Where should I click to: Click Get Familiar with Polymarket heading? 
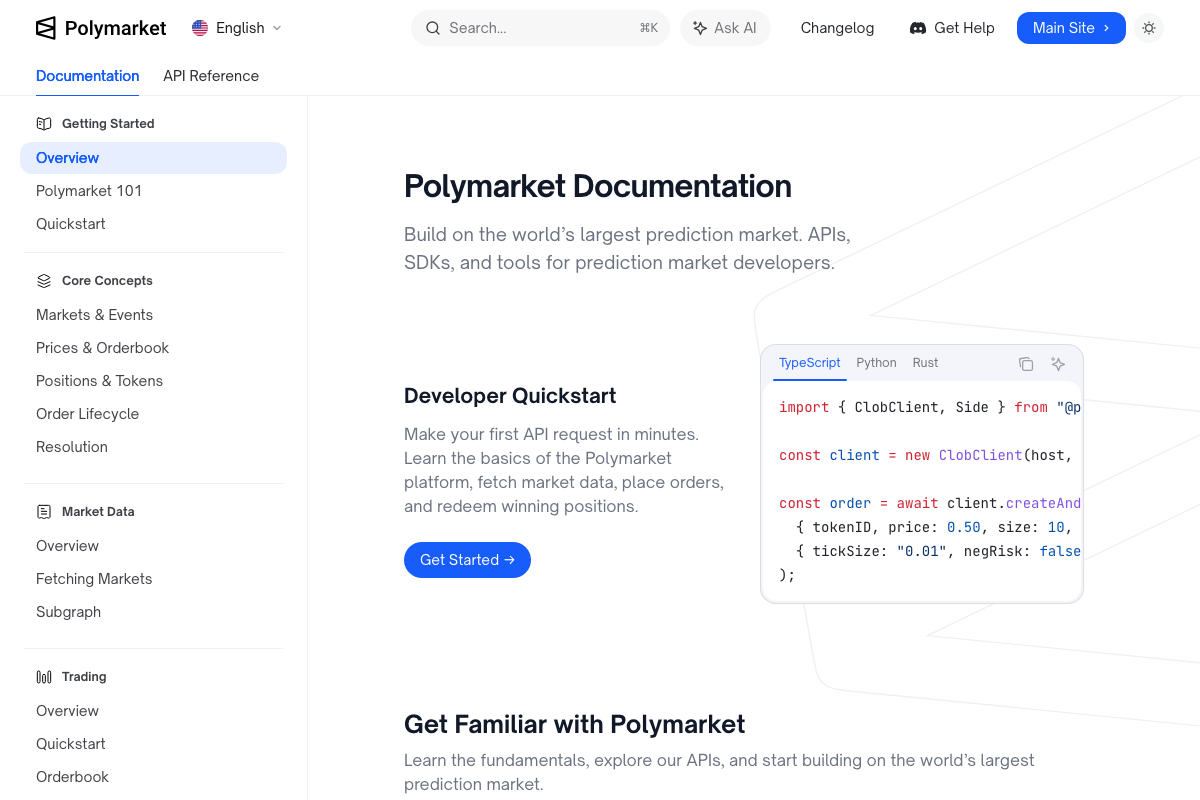(575, 724)
